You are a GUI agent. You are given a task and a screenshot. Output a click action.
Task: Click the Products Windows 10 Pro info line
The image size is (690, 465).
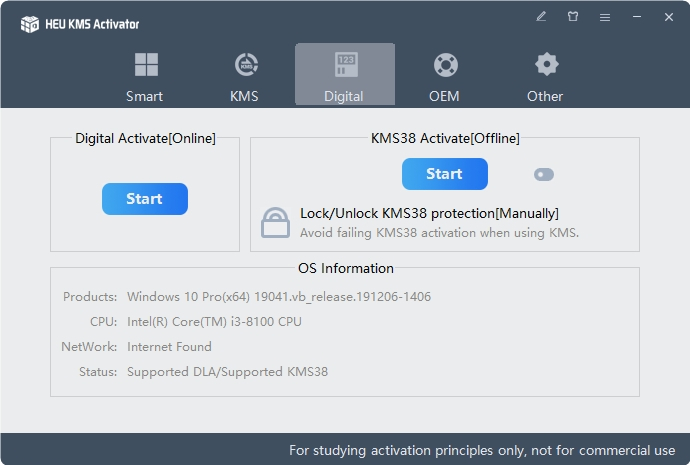(247, 297)
